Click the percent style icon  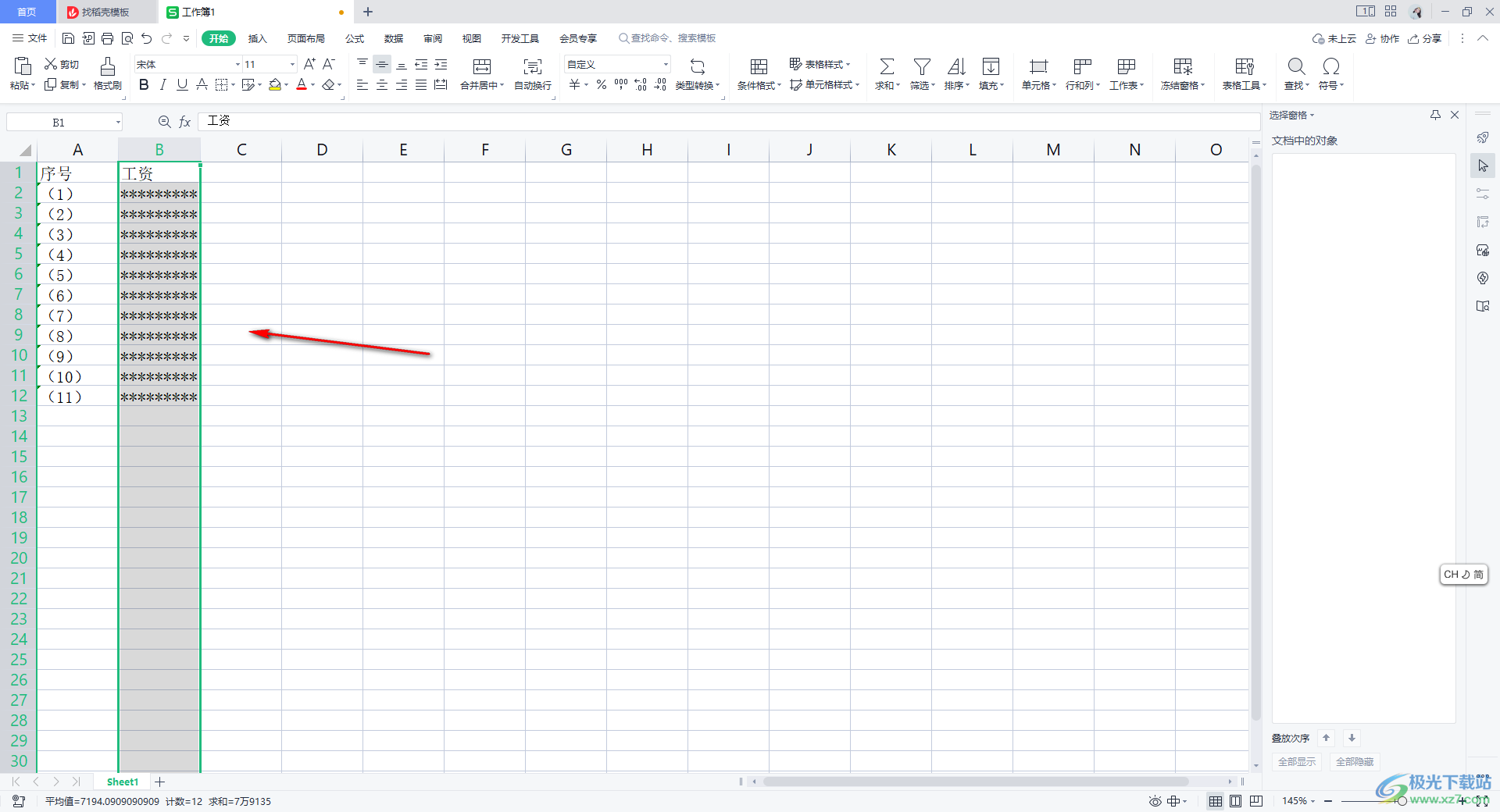[x=602, y=84]
